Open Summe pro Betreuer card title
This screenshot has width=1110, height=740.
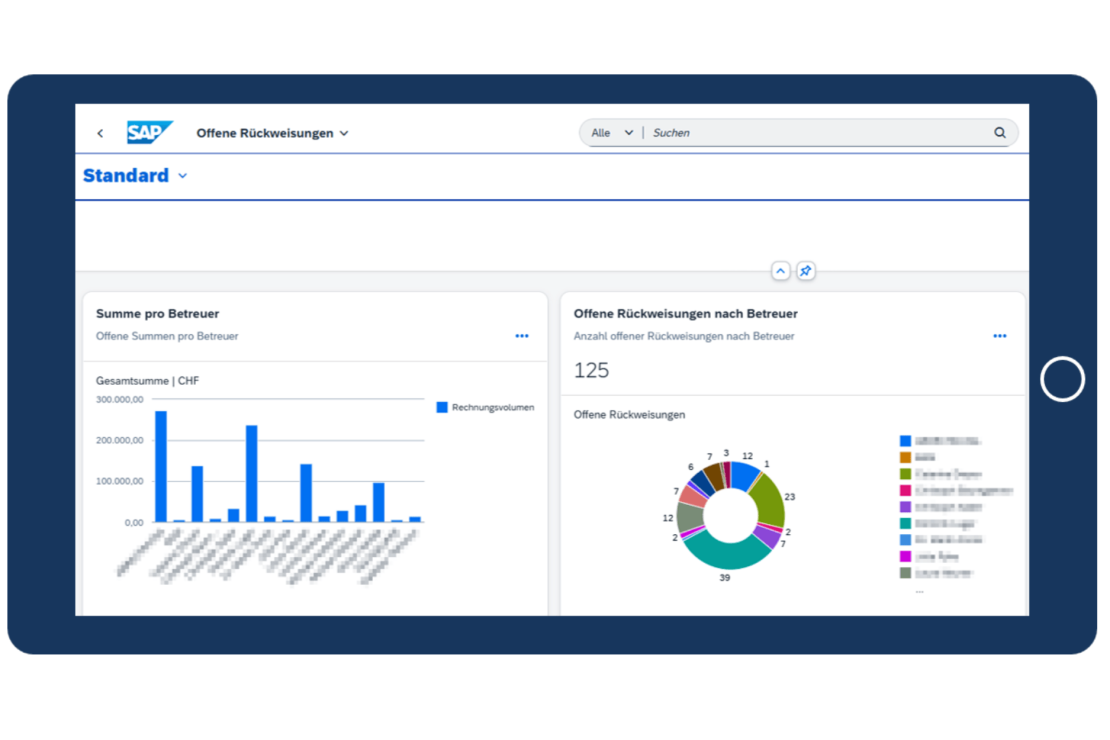[x=158, y=314]
